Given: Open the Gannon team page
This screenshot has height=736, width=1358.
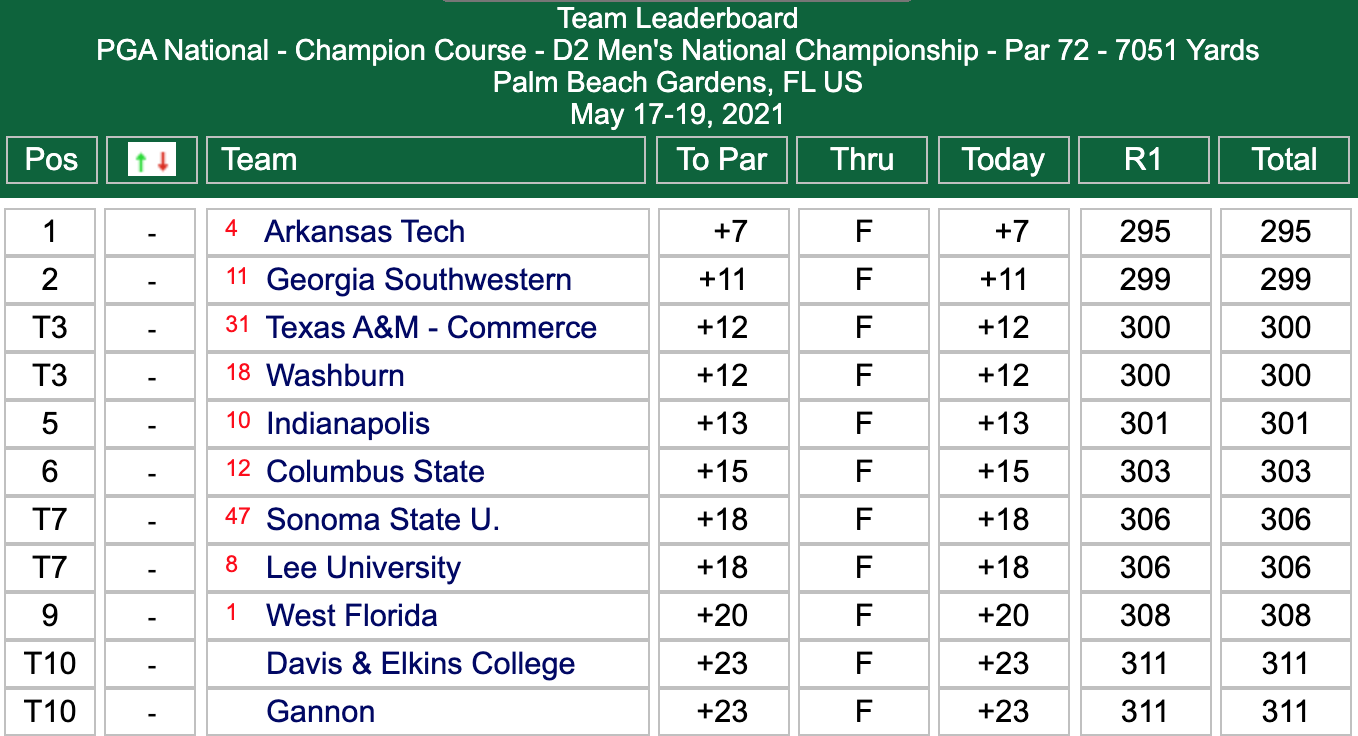Looking at the screenshot, I should [x=320, y=711].
